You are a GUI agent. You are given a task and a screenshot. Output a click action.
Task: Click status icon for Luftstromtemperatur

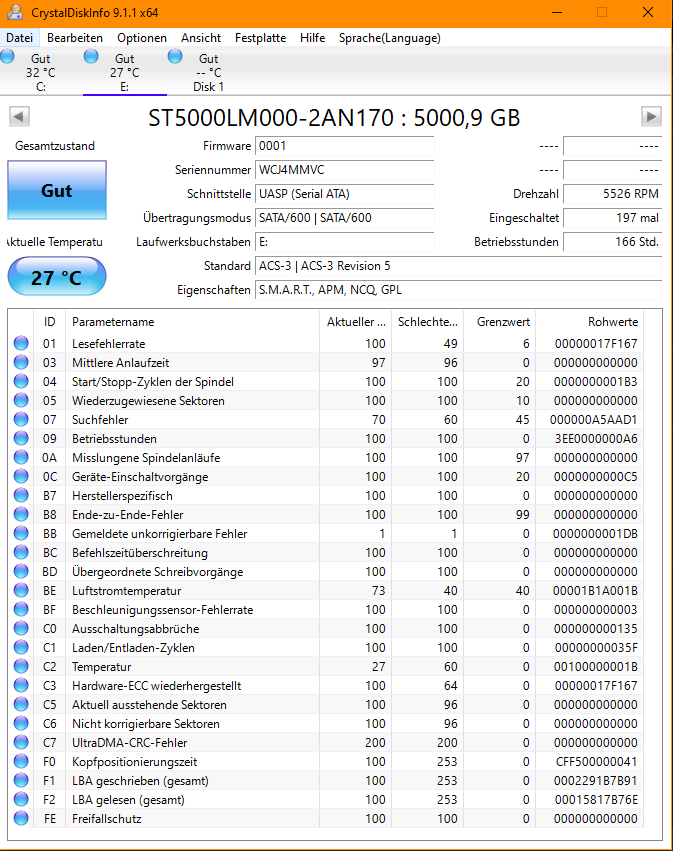(x=21, y=590)
